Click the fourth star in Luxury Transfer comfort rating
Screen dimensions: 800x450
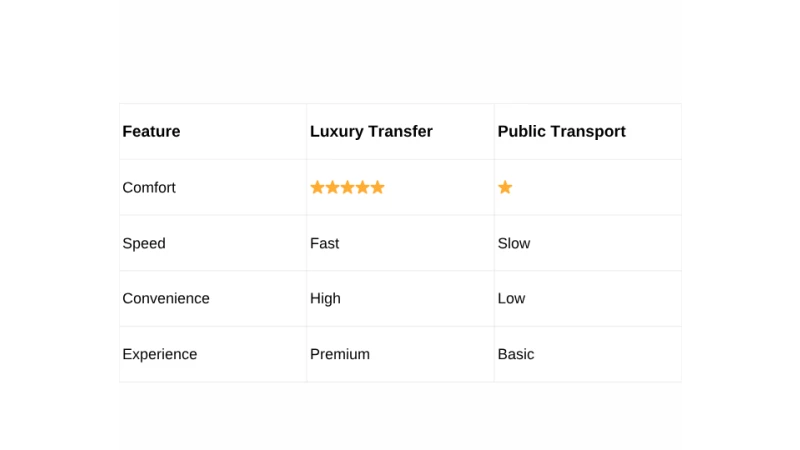click(x=362, y=187)
